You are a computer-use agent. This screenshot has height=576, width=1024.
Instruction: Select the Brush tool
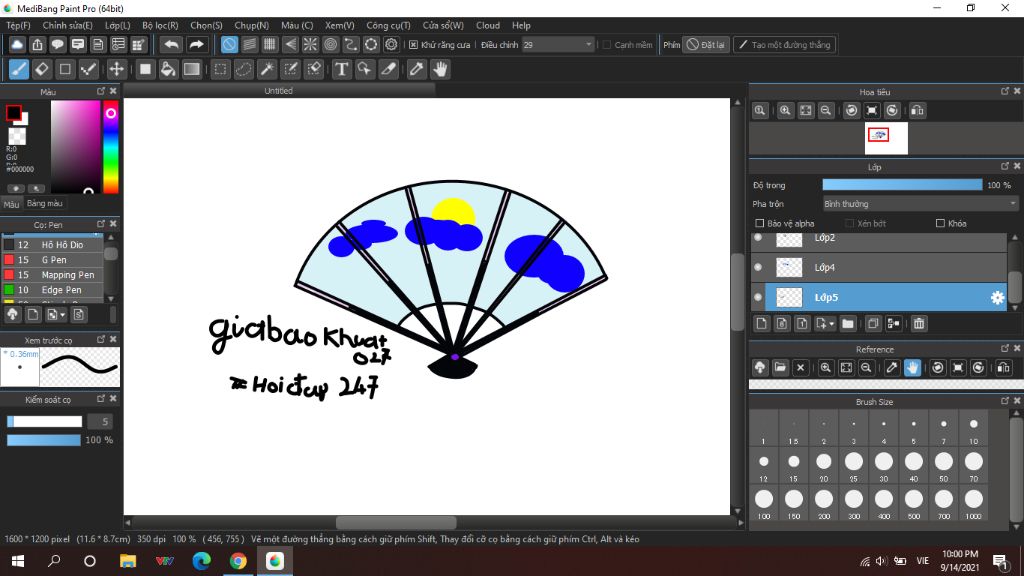tap(18, 69)
